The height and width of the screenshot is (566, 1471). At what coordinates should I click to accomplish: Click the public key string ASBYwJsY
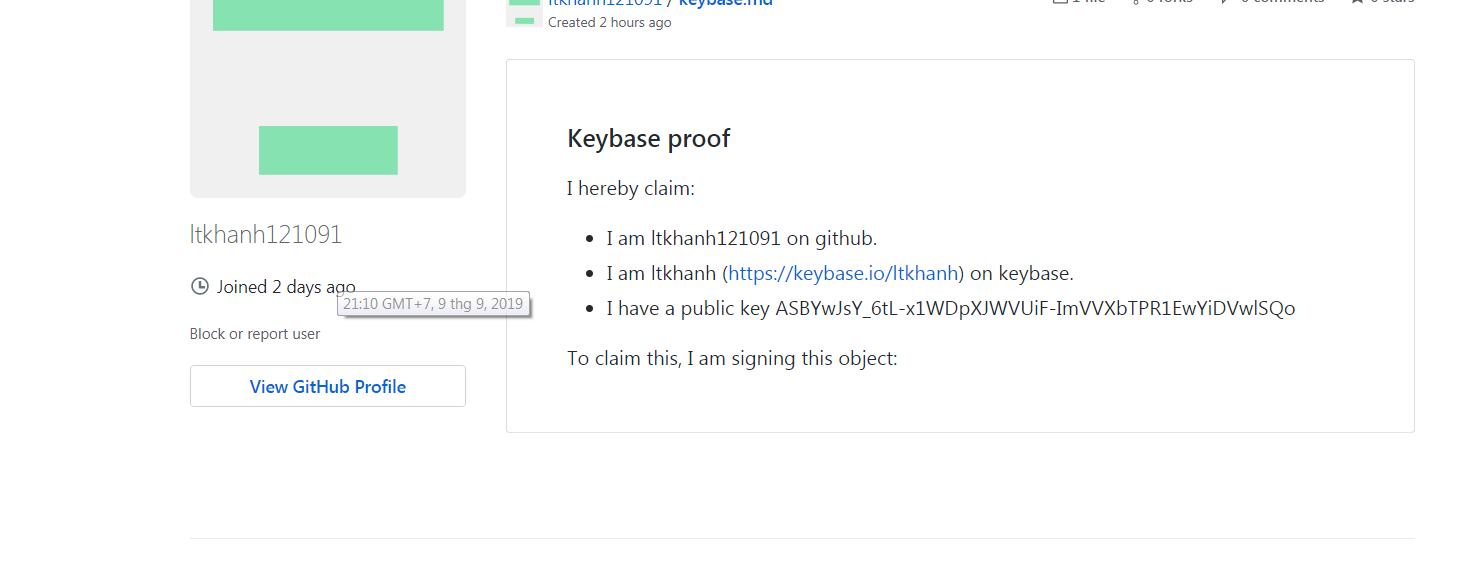tap(1035, 308)
